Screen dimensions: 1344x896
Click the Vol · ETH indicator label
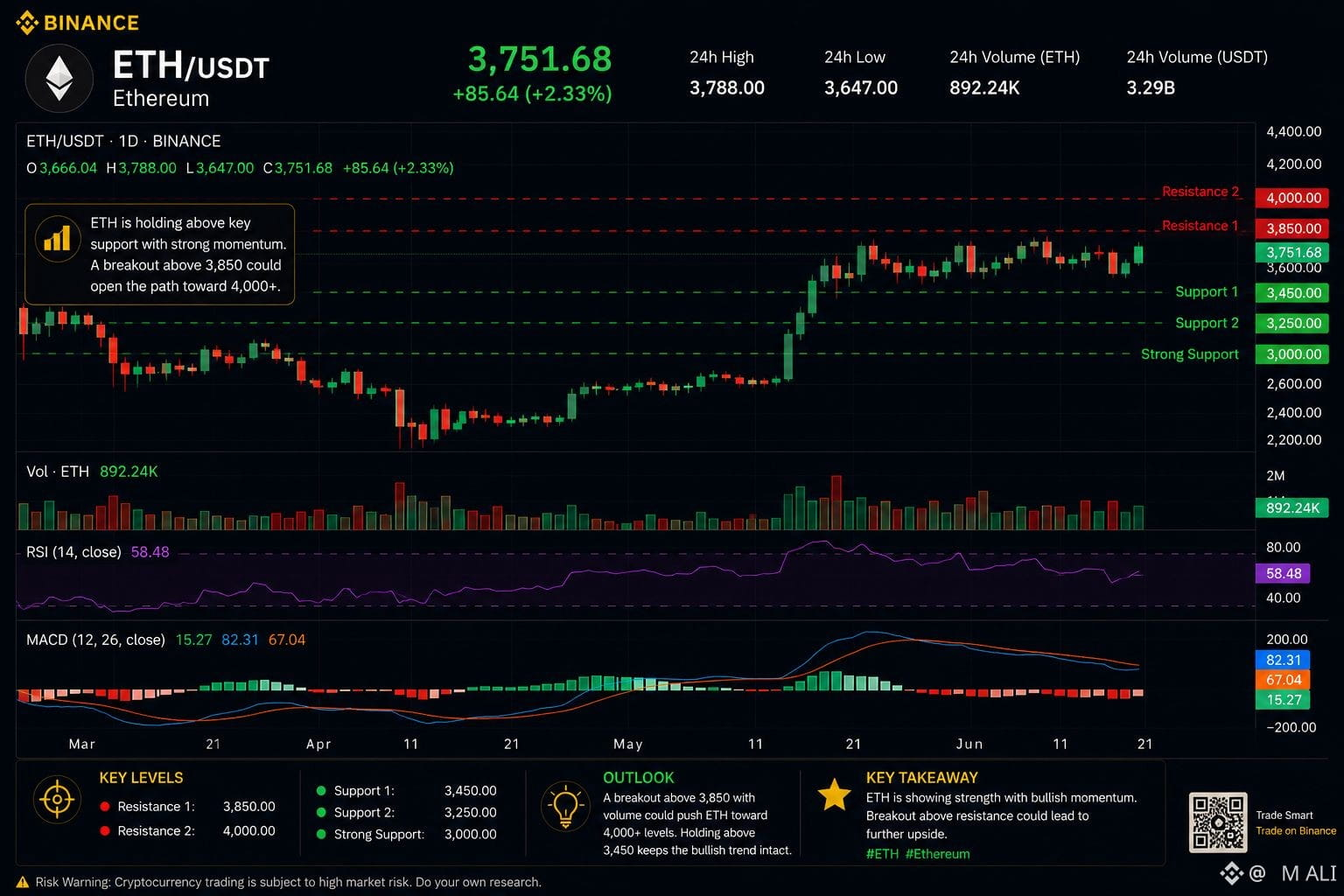[x=58, y=472]
